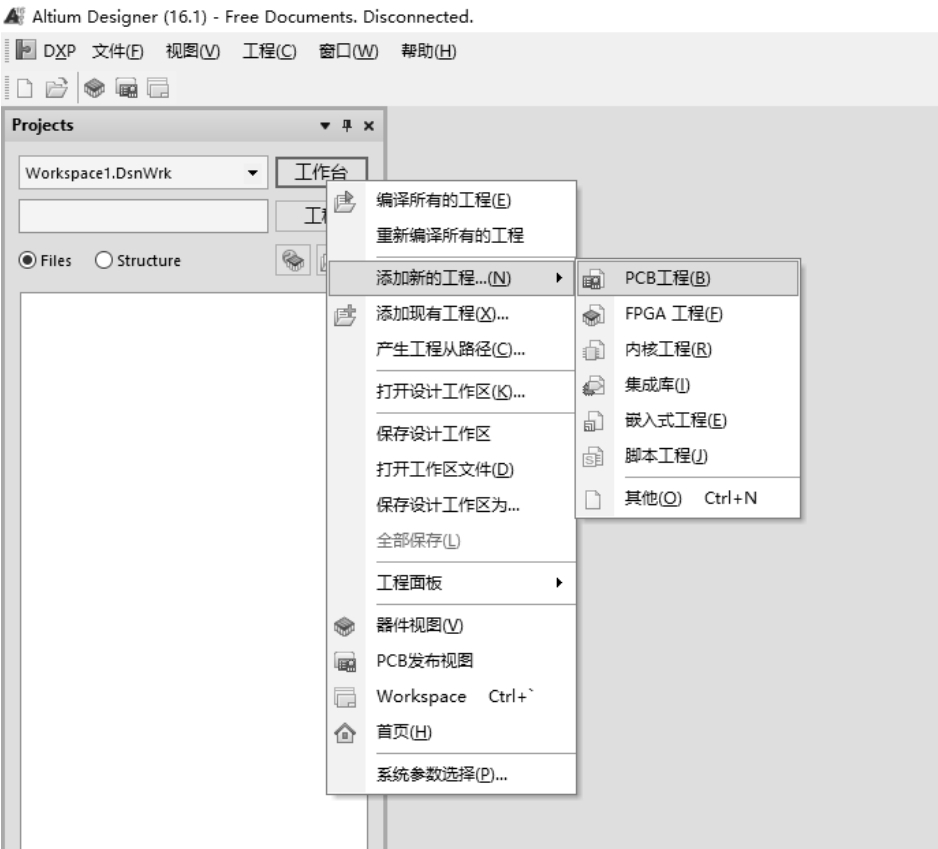The image size is (938, 849).
Task: Choose 产生工程从路径(C)...
Action: (x=450, y=349)
